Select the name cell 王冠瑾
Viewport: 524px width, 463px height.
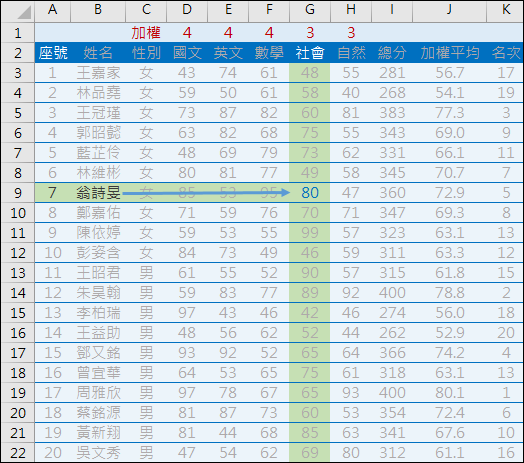tap(98, 113)
